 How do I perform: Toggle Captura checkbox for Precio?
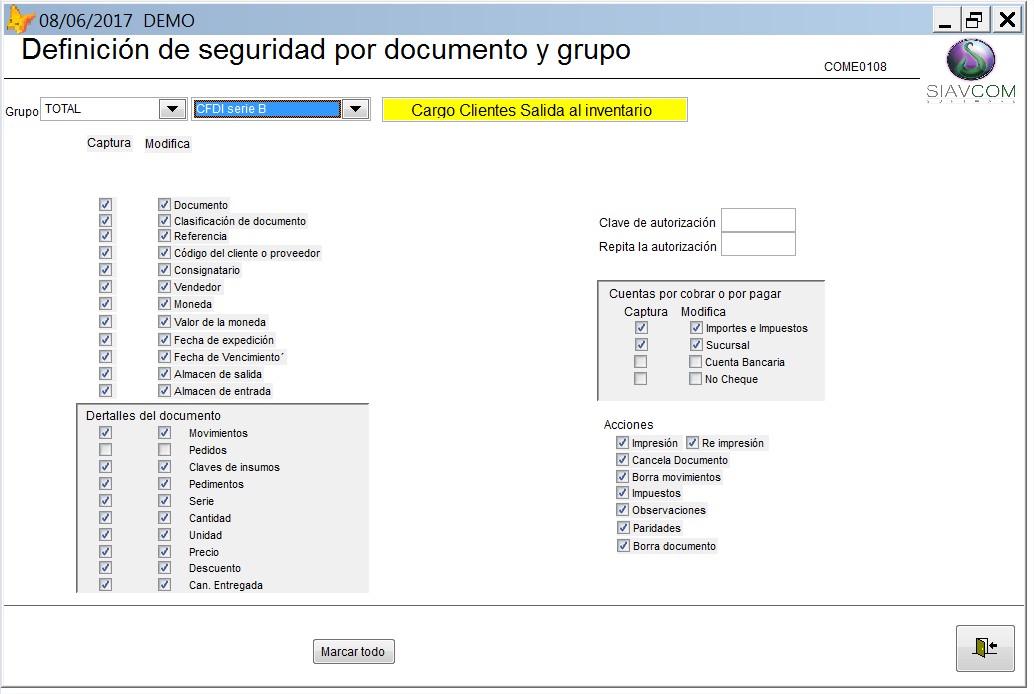click(106, 552)
